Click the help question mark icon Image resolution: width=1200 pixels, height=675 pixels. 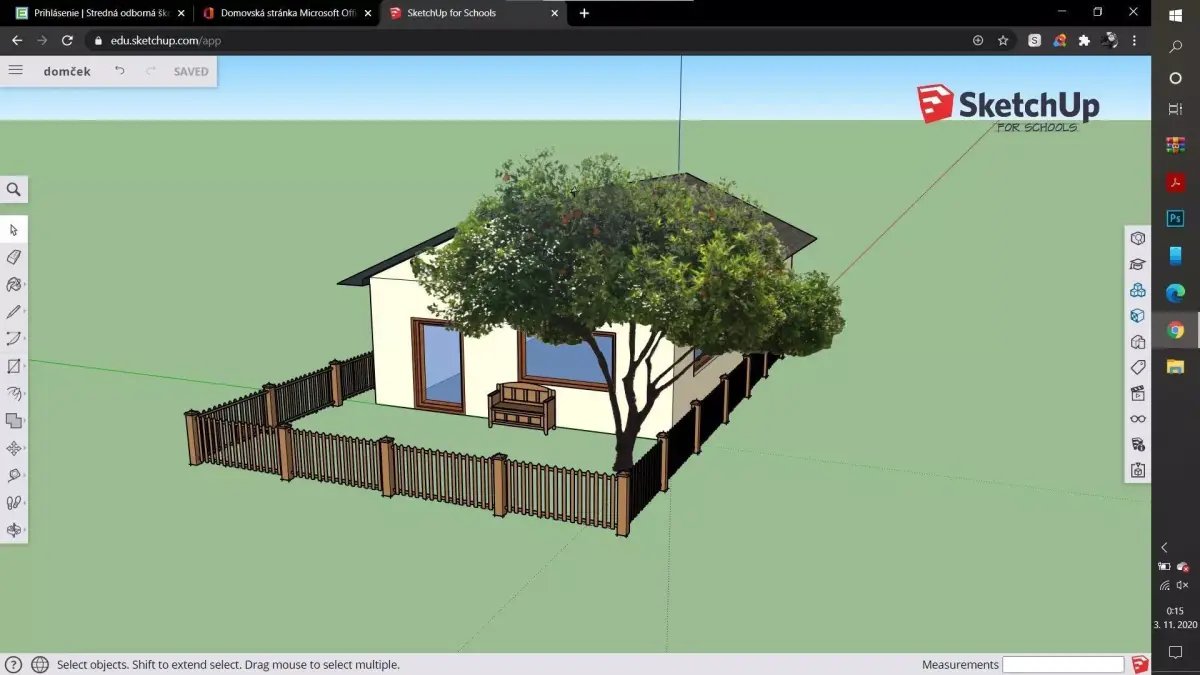(14, 664)
